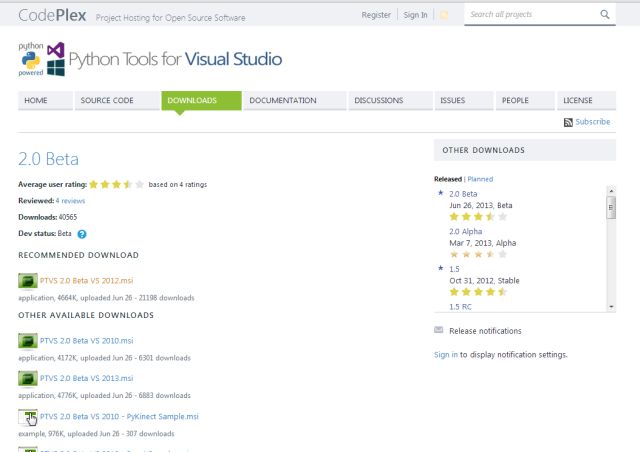This screenshot has width=640, height=452.
Task: Click the RSS feed icon beside Subscribe
Action: tap(569, 122)
